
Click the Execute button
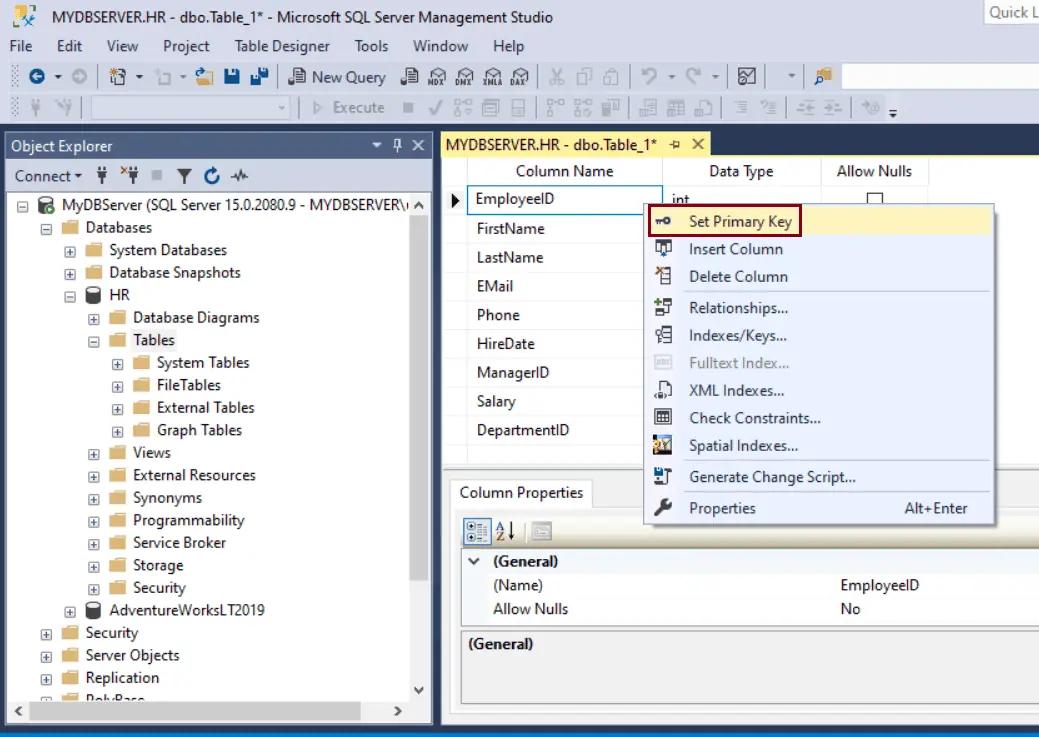[x=354, y=107]
